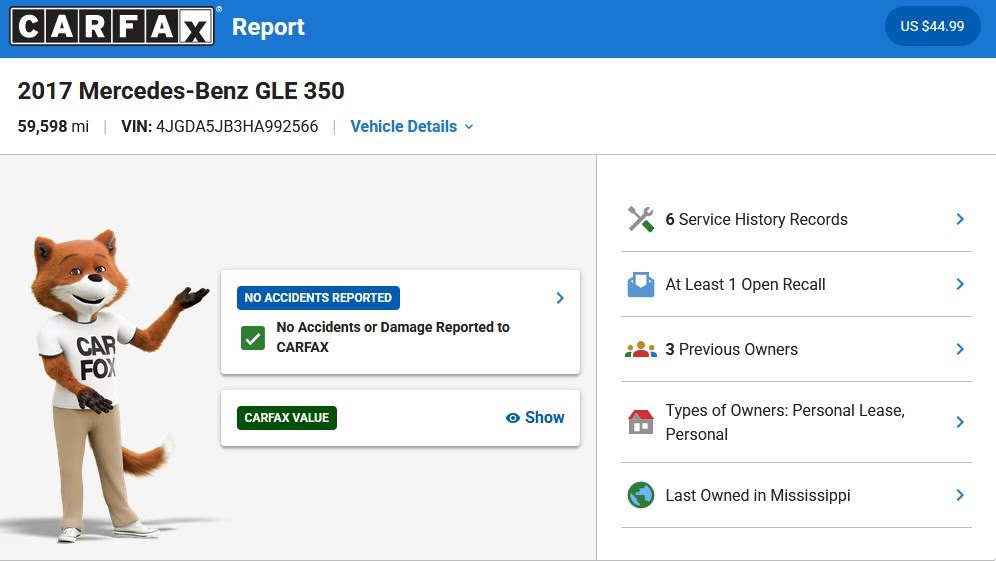This screenshot has width=996, height=561.
Task: Click the VIN 4JGDA5JB3HA992566 text
Action: 220,126
